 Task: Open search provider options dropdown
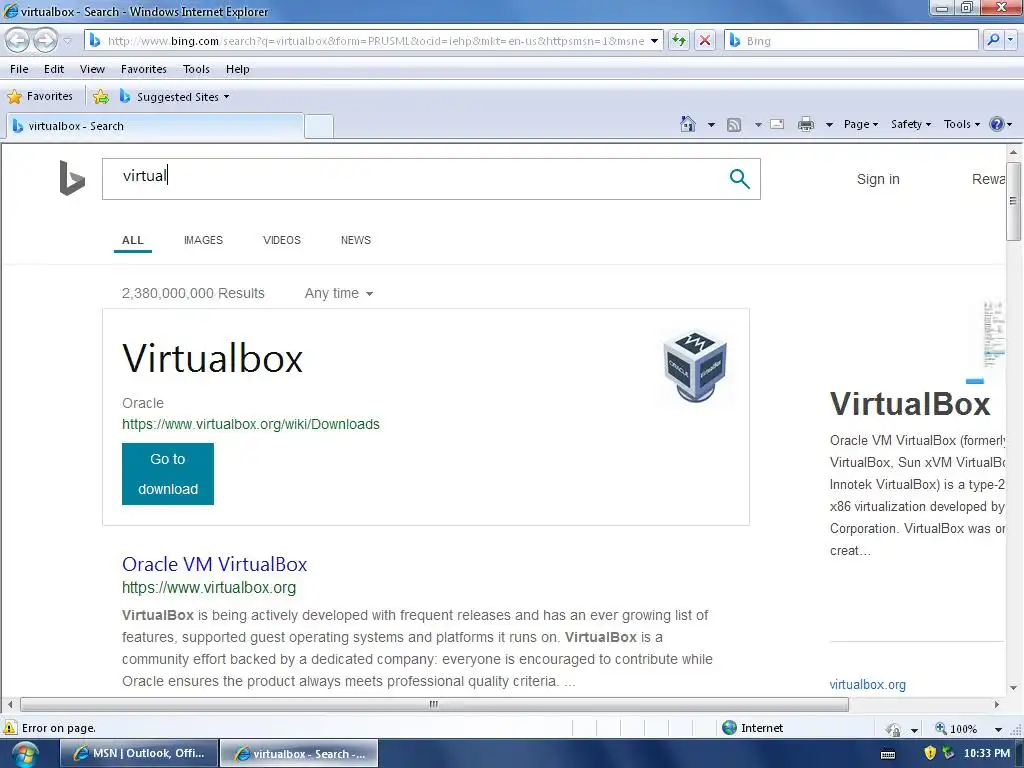coord(1010,40)
